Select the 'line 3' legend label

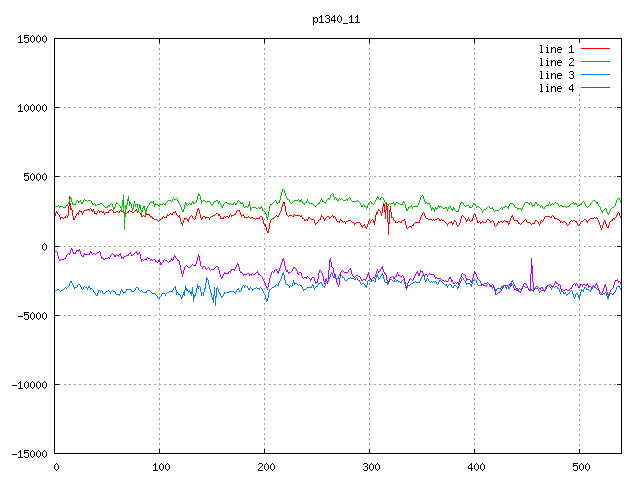coord(556,75)
